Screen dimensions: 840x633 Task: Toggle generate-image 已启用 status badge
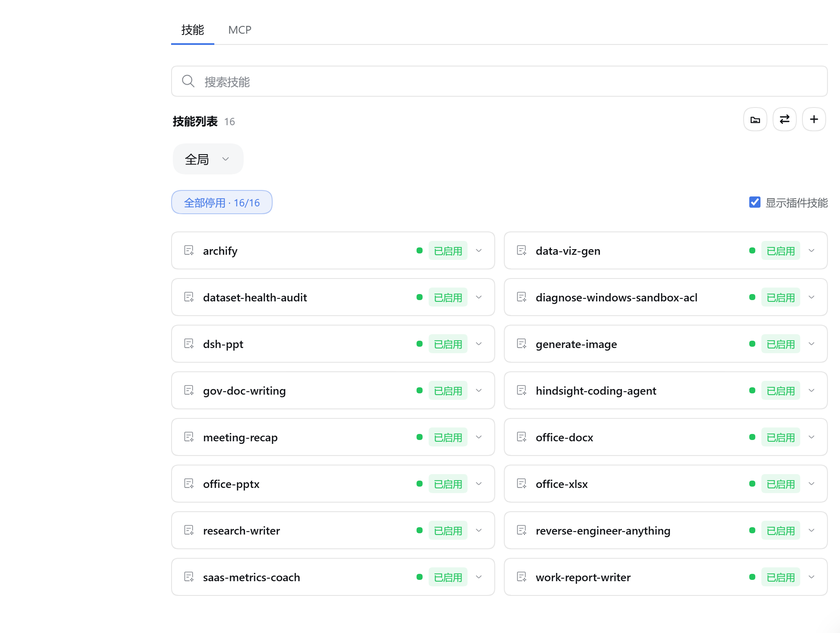pos(781,344)
